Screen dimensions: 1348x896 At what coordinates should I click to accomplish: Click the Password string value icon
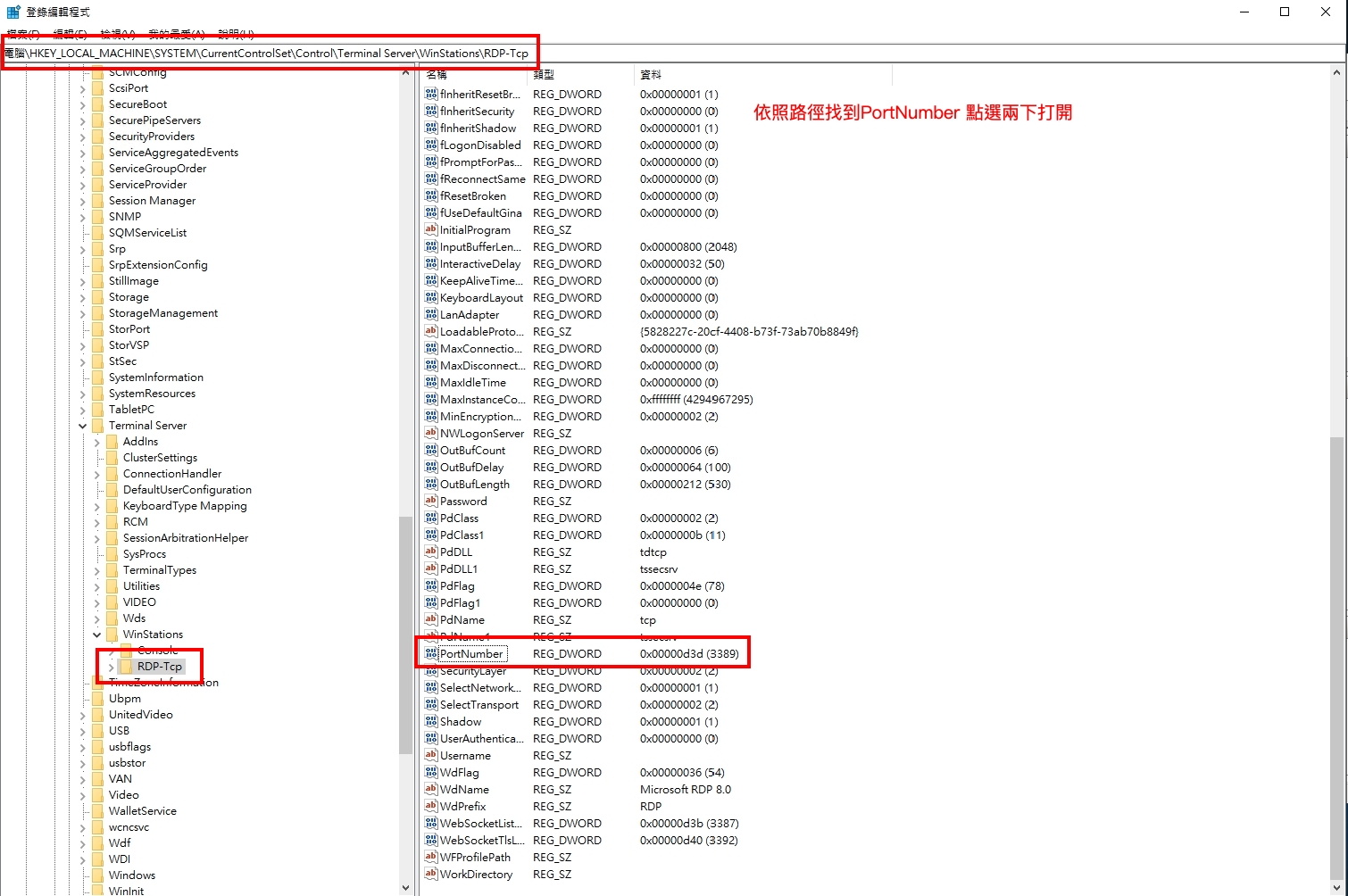tap(431, 502)
